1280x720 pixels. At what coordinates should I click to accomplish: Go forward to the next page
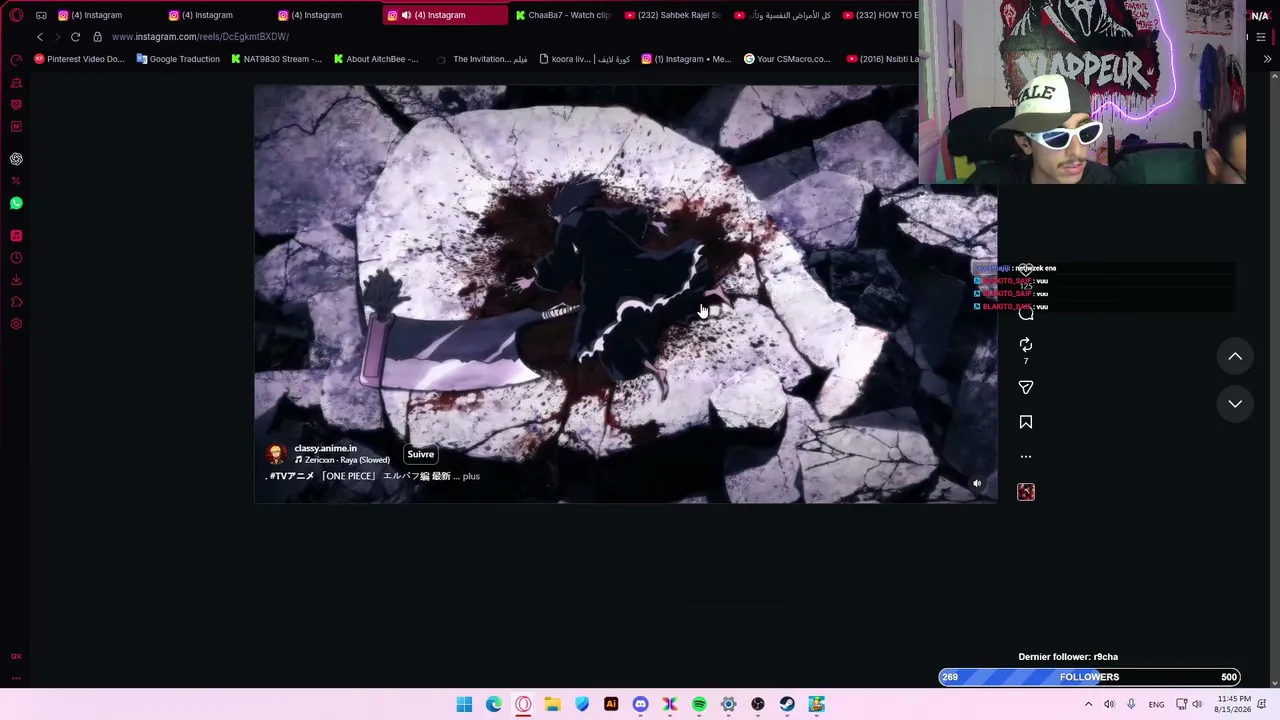tap(57, 37)
